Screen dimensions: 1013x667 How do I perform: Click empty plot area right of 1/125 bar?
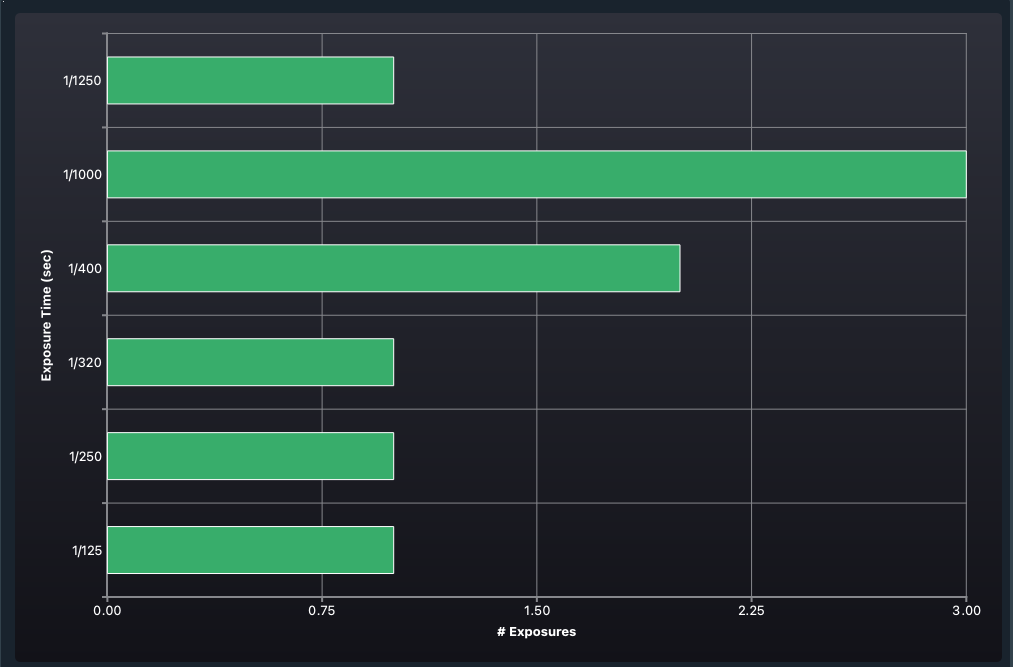pyautogui.click(x=680, y=550)
